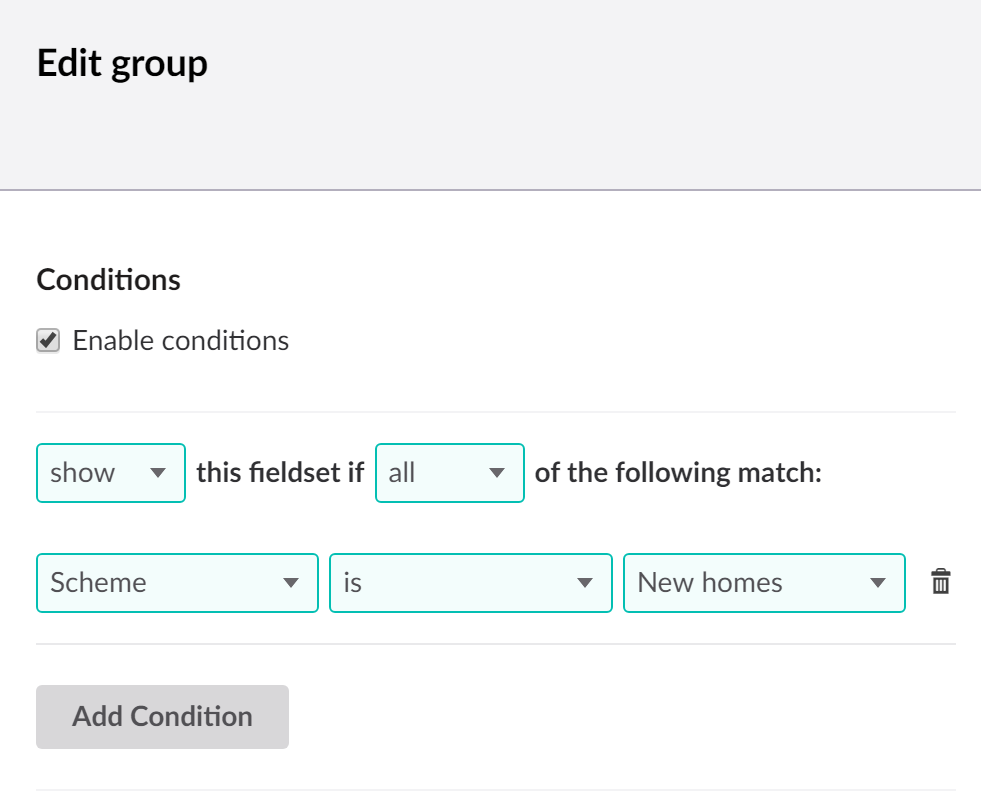Toggle the Enable conditions checkbox
The image size is (981, 807).
48,341
